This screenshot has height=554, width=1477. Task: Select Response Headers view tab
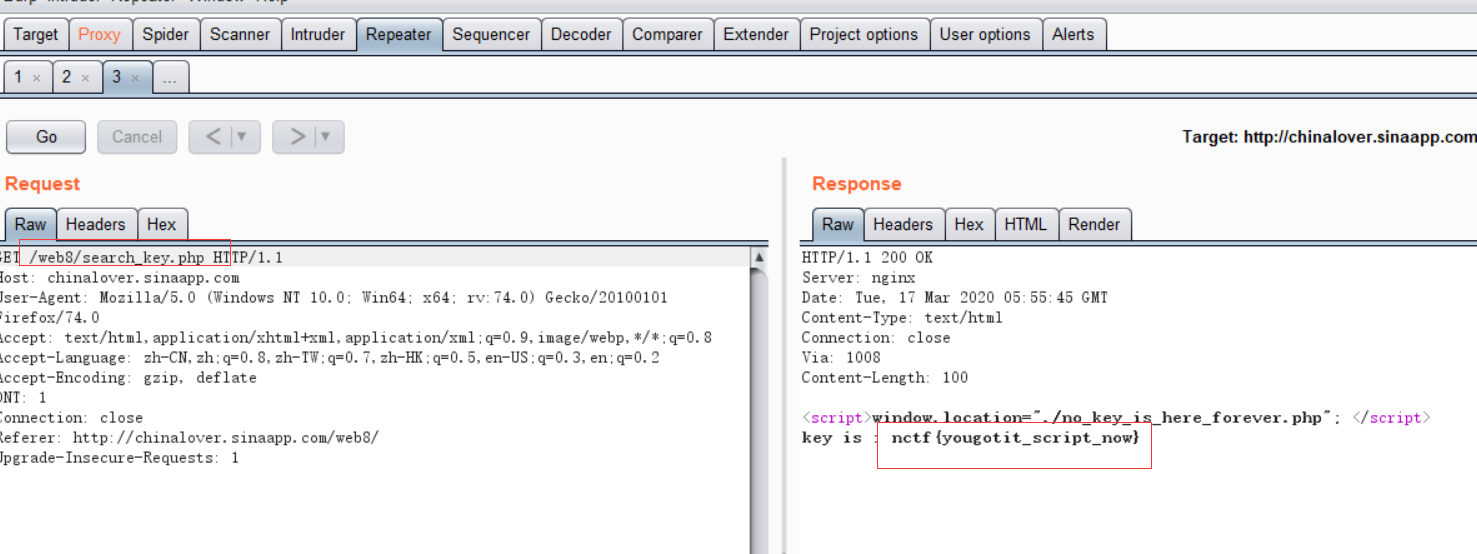(902, 224)
